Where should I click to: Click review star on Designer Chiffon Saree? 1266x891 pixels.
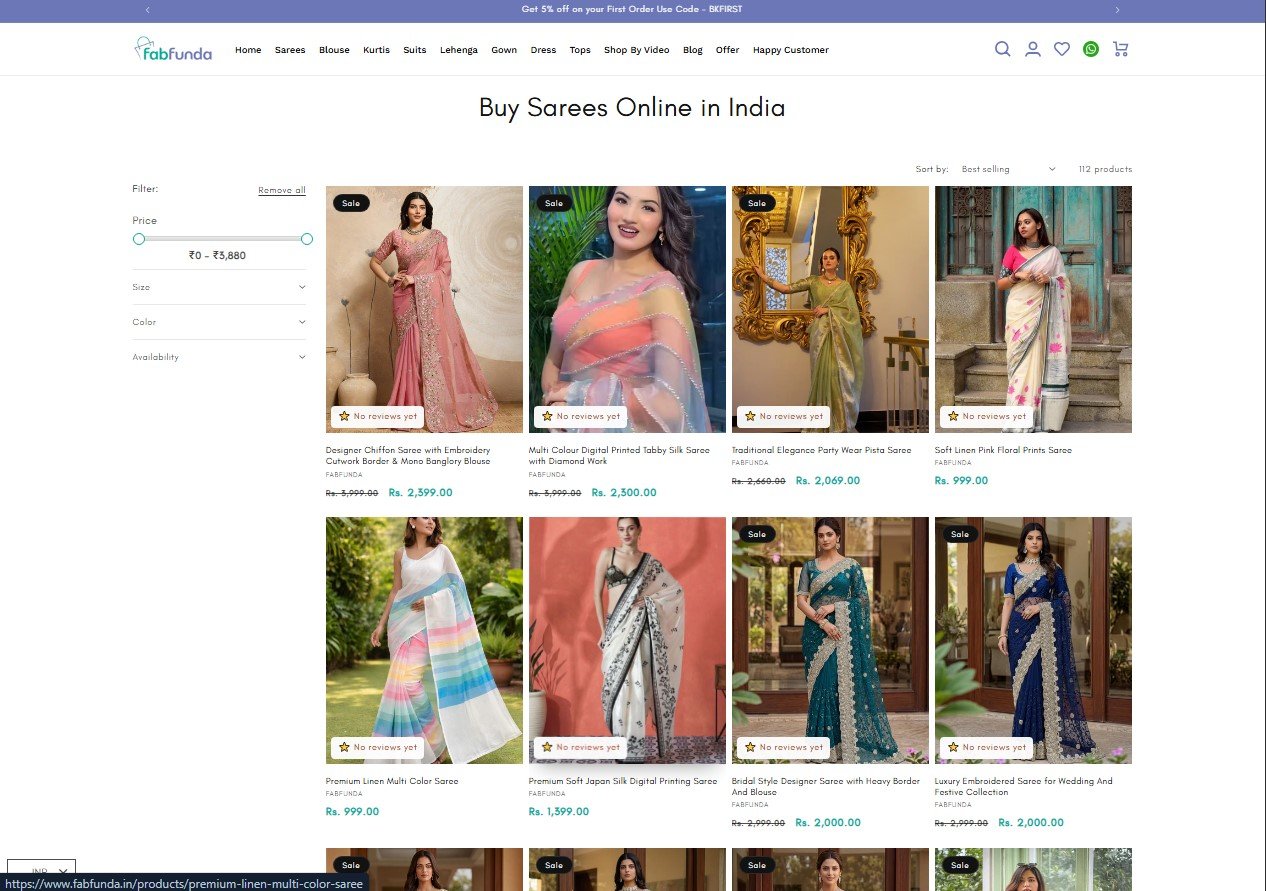(x=344, y=416)
